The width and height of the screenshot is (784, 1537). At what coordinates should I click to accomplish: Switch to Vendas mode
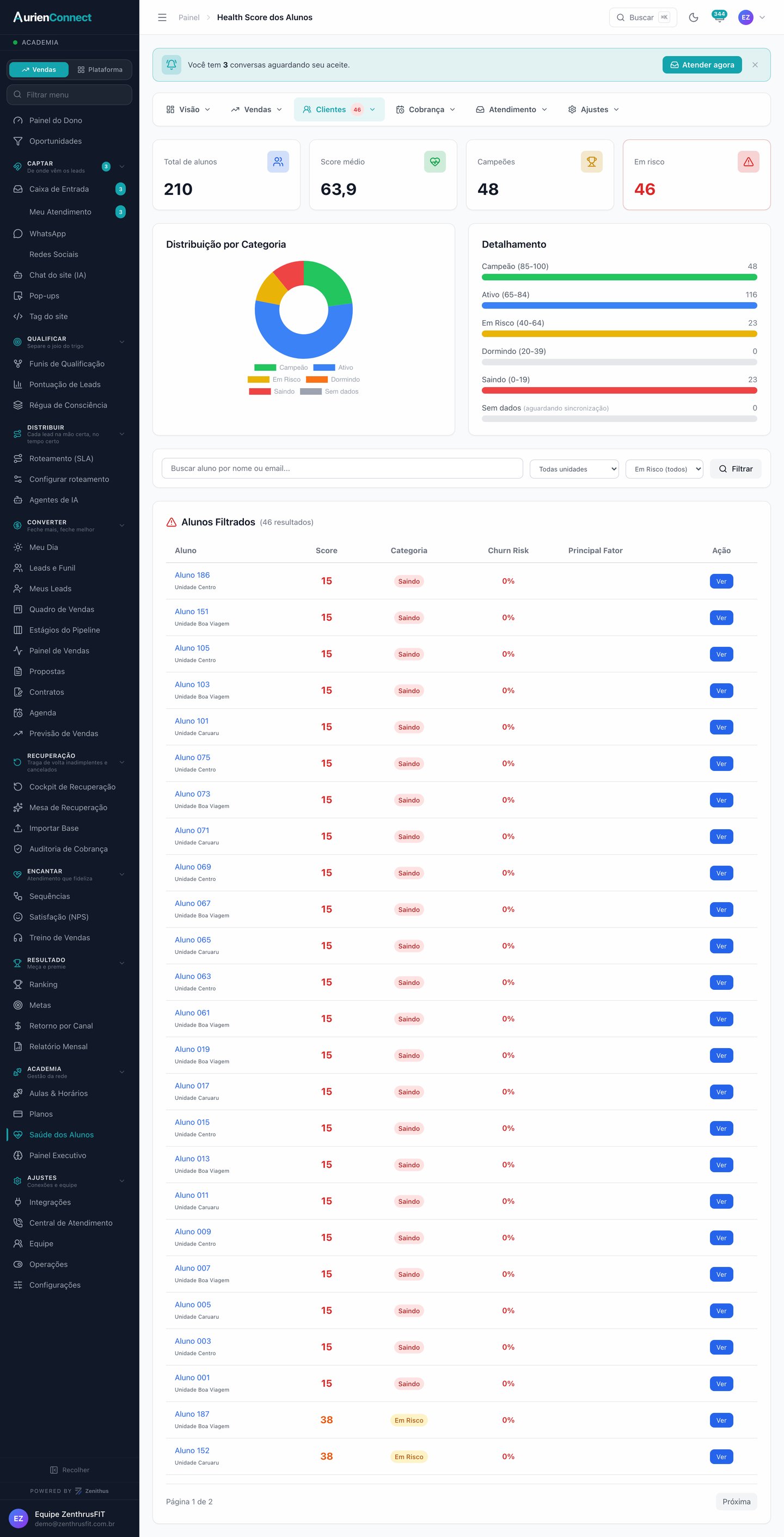pyautogui.click(x=39, y=70)
